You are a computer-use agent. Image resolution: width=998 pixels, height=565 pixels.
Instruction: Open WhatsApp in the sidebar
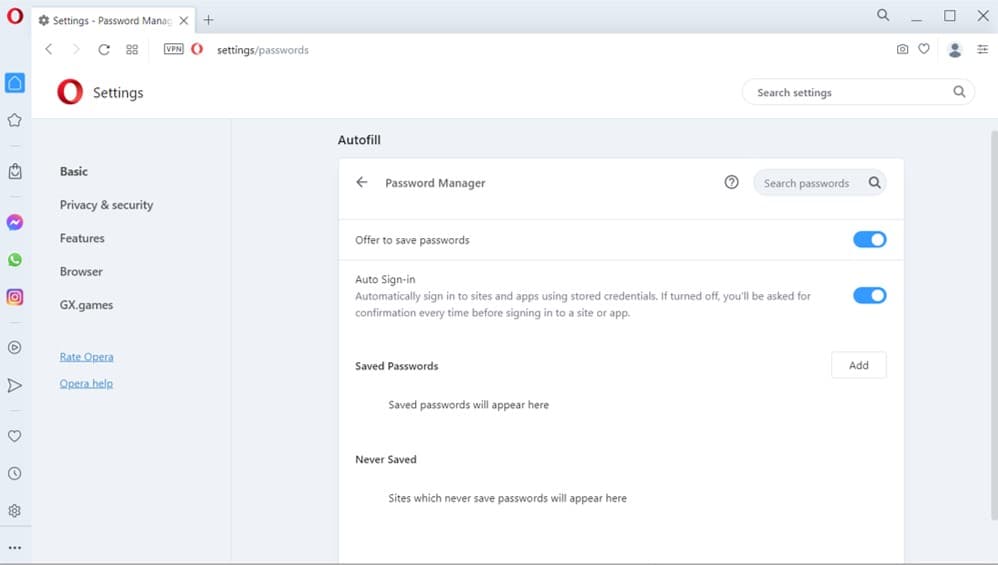15,260
